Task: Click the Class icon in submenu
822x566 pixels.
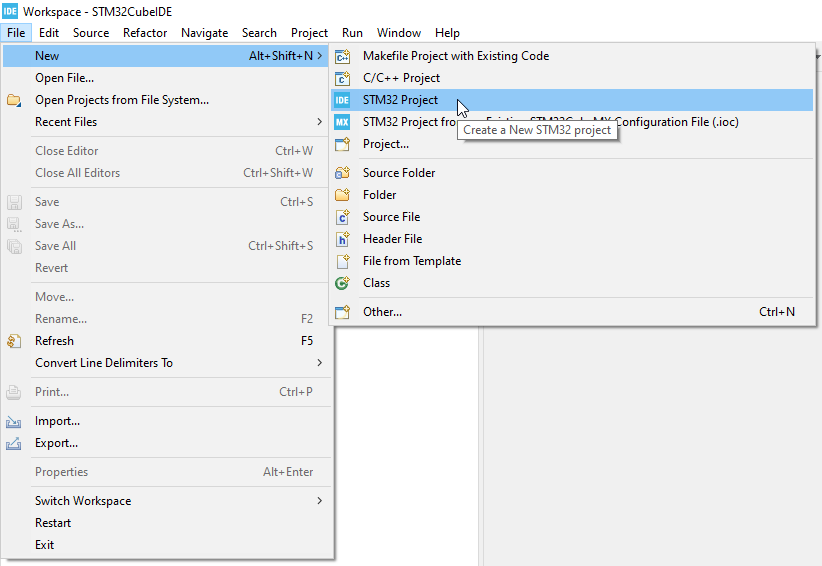Action: coord(342,283)
